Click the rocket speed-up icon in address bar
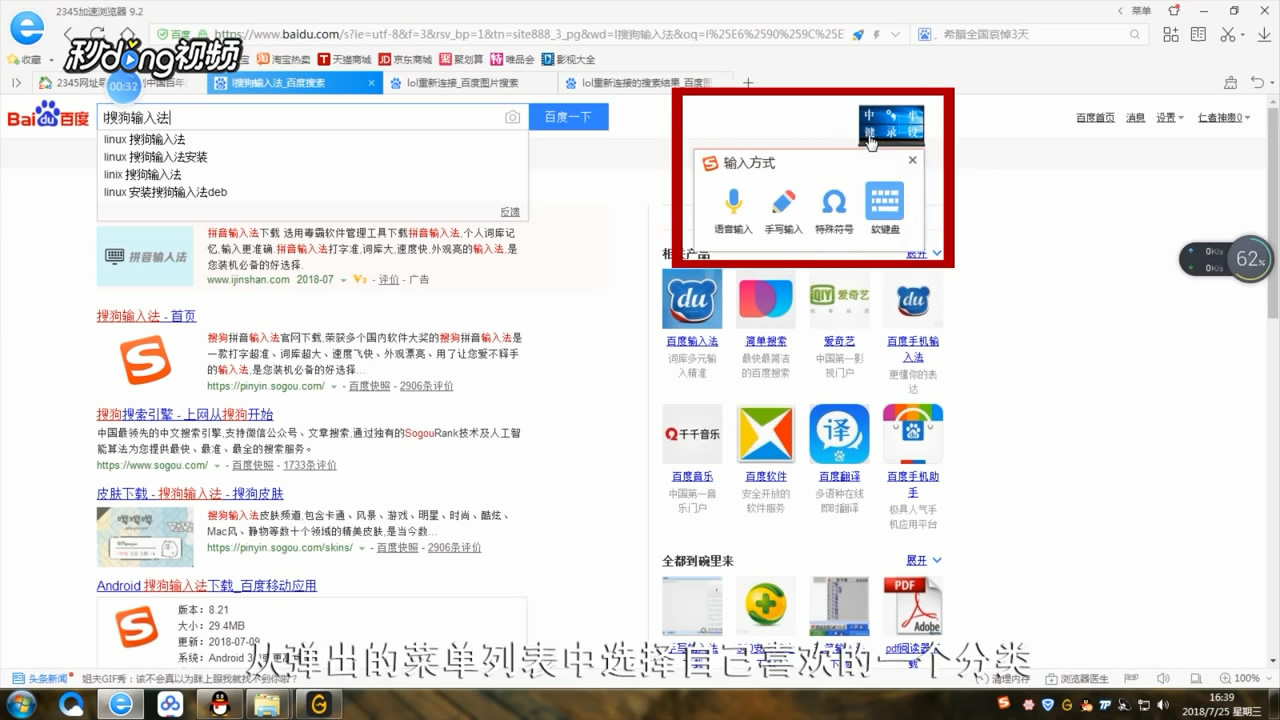Viewport: 1280px width, 720px height. click(x=858, y=34)
